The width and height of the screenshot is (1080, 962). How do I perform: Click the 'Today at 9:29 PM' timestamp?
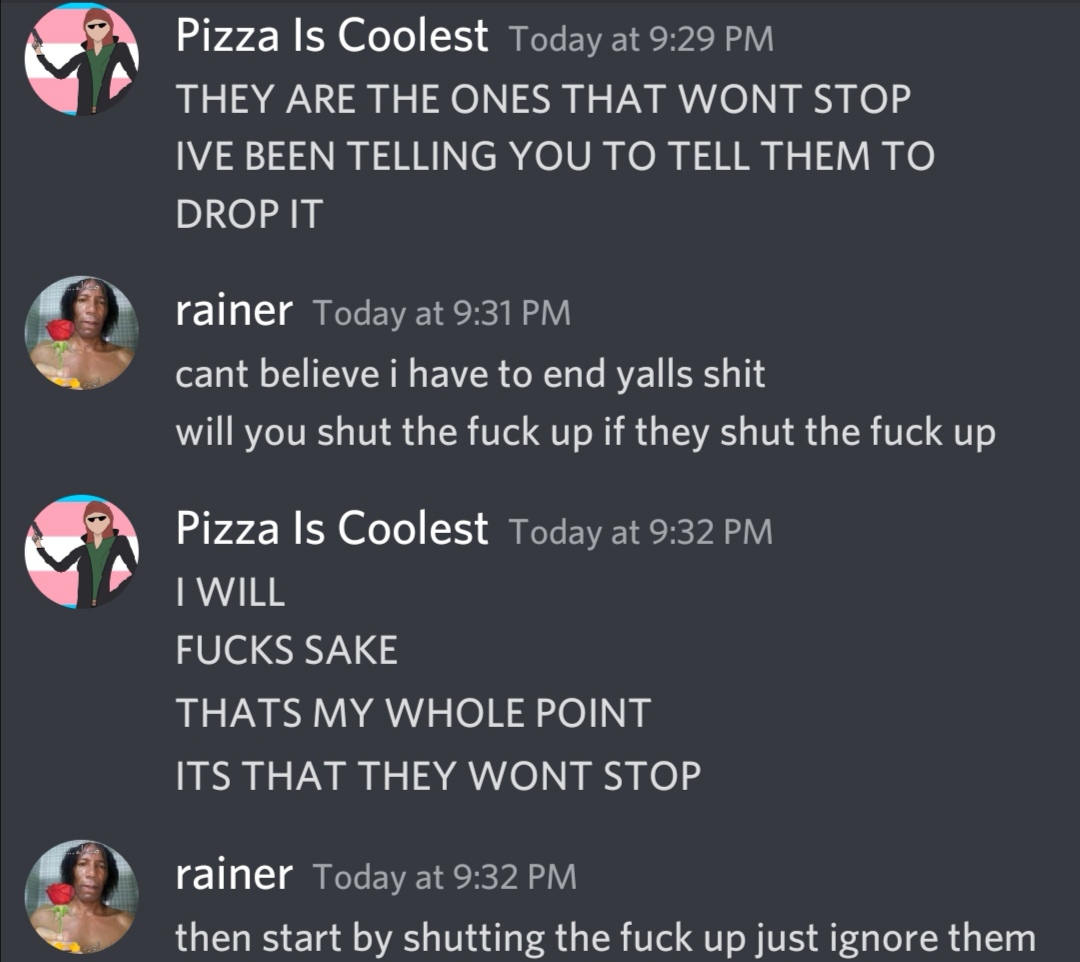tap(641, 39)
